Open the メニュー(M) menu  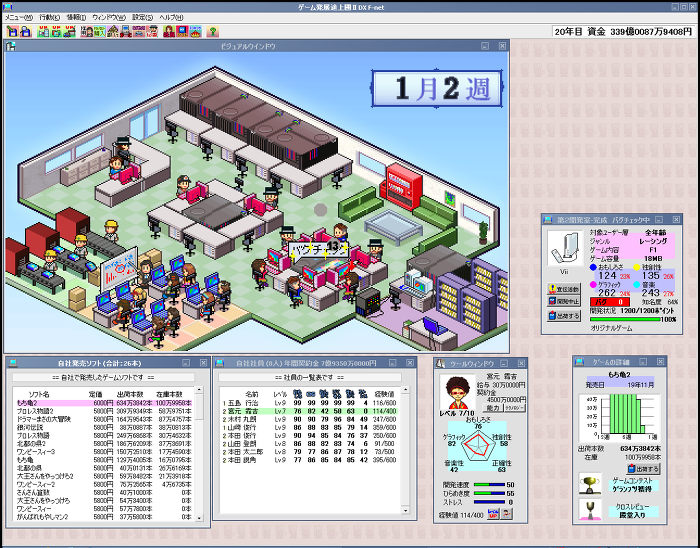tap(19, 17)
